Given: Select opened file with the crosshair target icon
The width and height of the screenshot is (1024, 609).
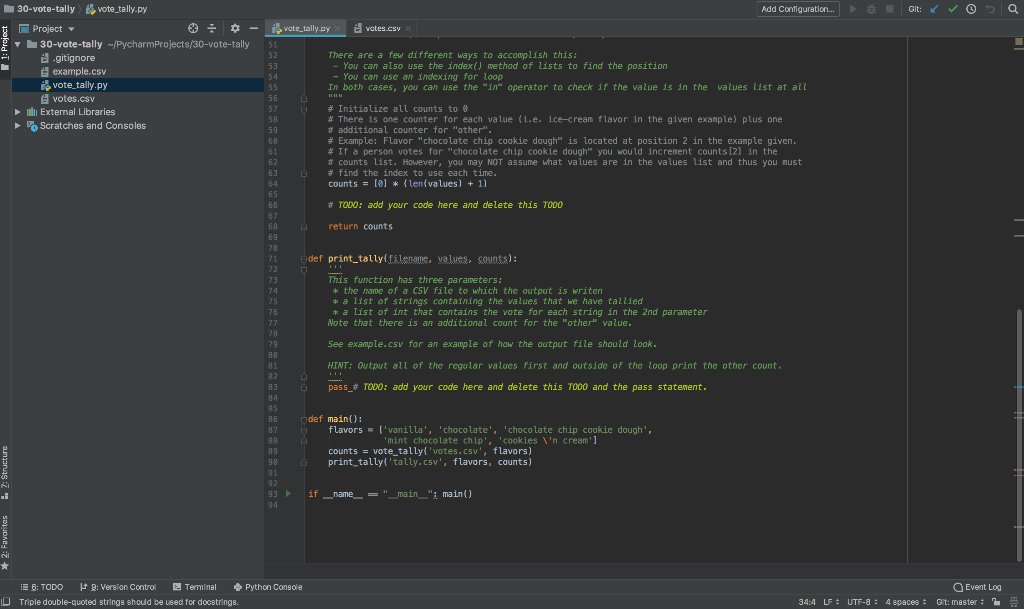Looking at the screenshot, I should [x=193, y=28].
